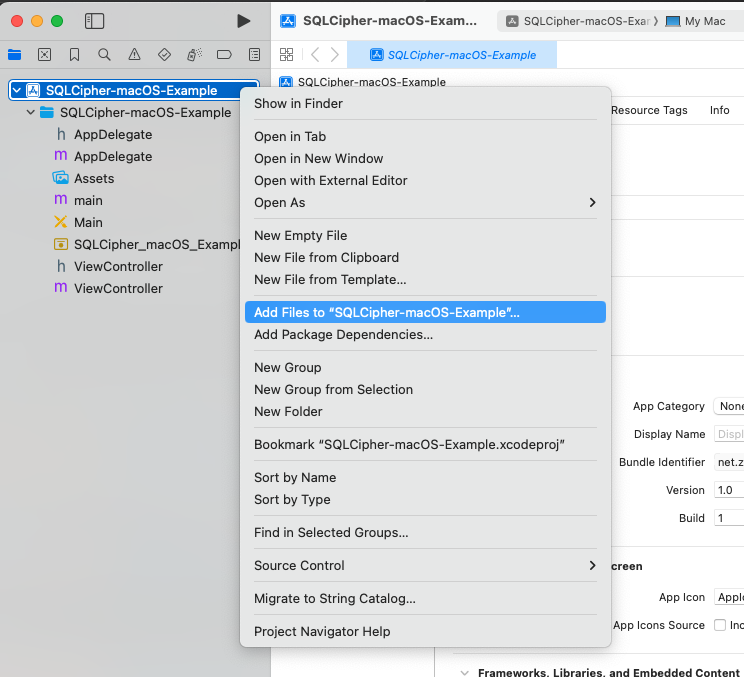Viewport: 744px width, 677px height.
Task: Choose Add Files to SQLCipher-macOS-Example
Action: [x=425, y=312]
